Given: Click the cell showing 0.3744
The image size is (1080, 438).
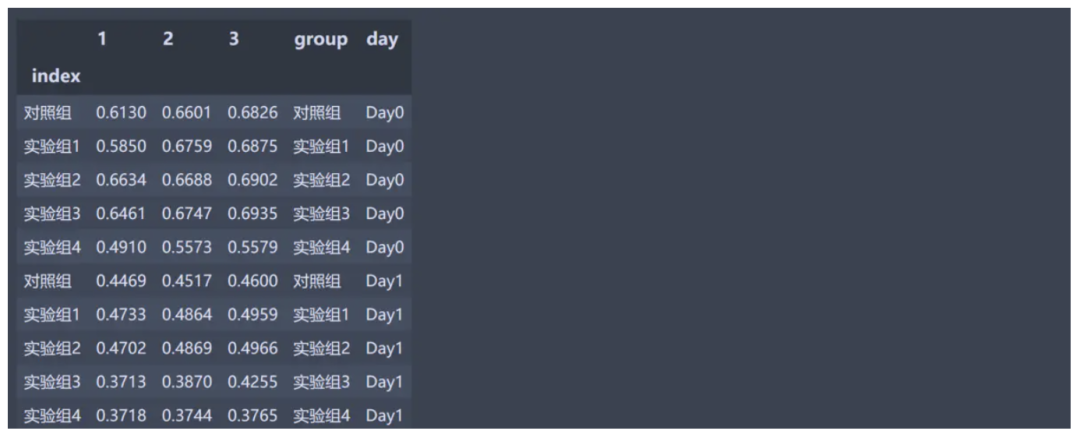Looking at the screenshot, I should (x=187, y=416).
